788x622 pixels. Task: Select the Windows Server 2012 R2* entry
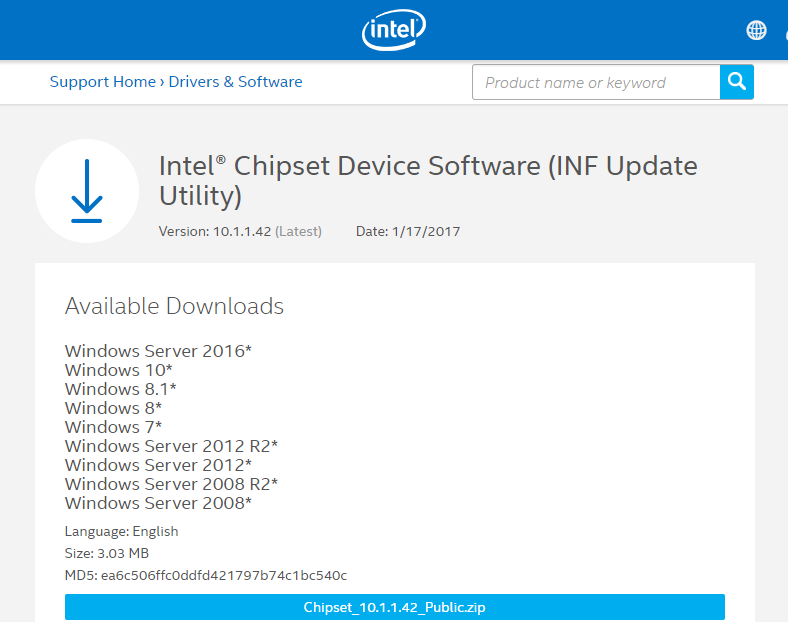[171, 446]
